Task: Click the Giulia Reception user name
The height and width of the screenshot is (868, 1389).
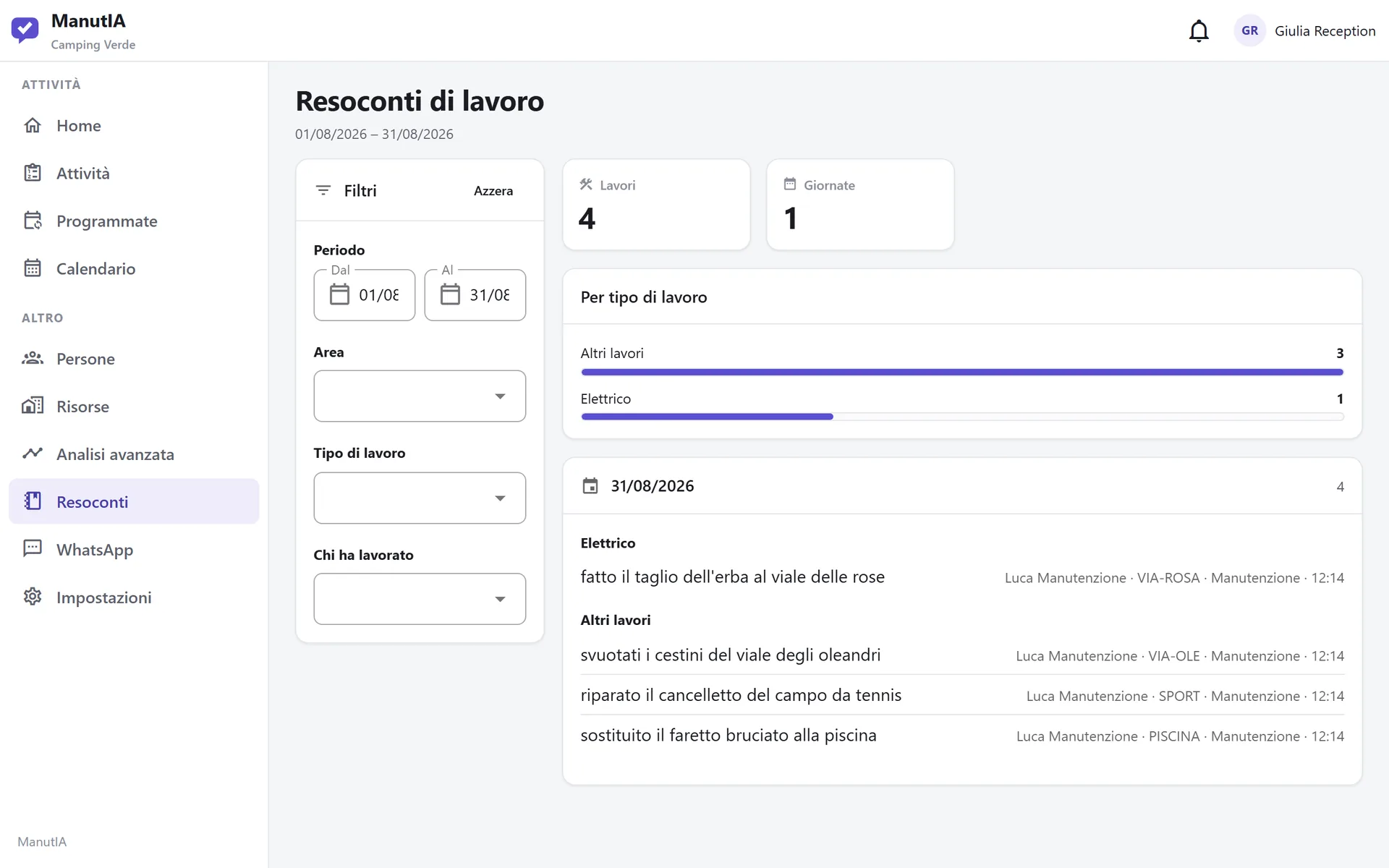Action: pos(1325,31)
